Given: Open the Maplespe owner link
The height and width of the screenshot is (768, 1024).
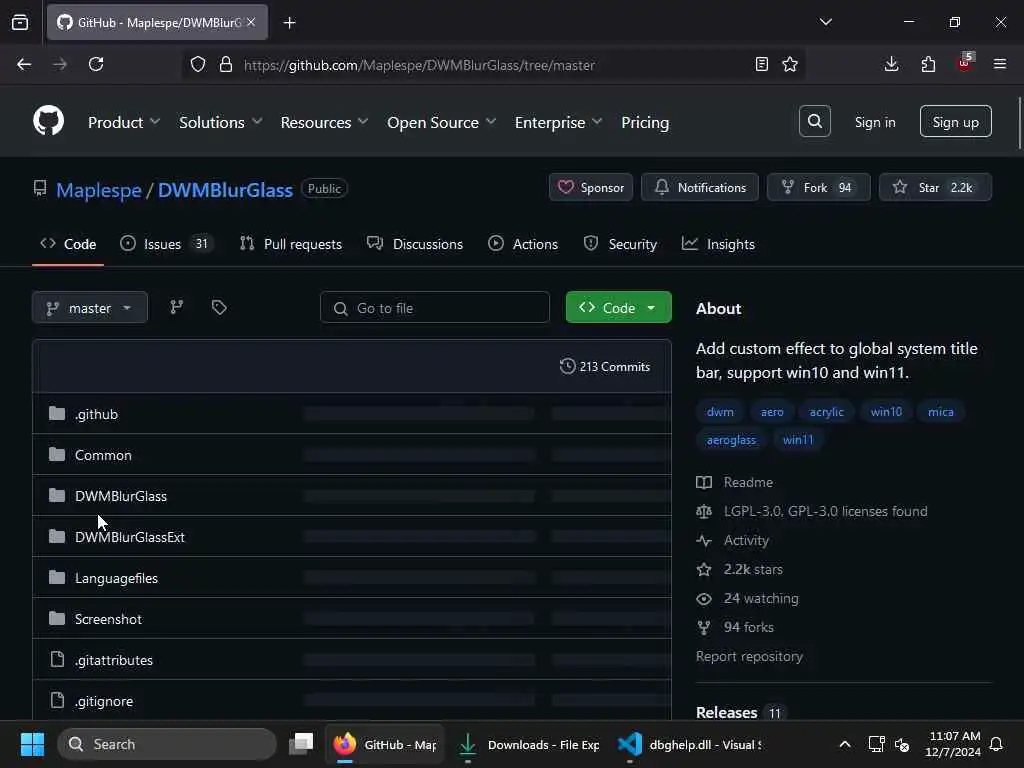Looking at the screenshot, I should [99, 190].
